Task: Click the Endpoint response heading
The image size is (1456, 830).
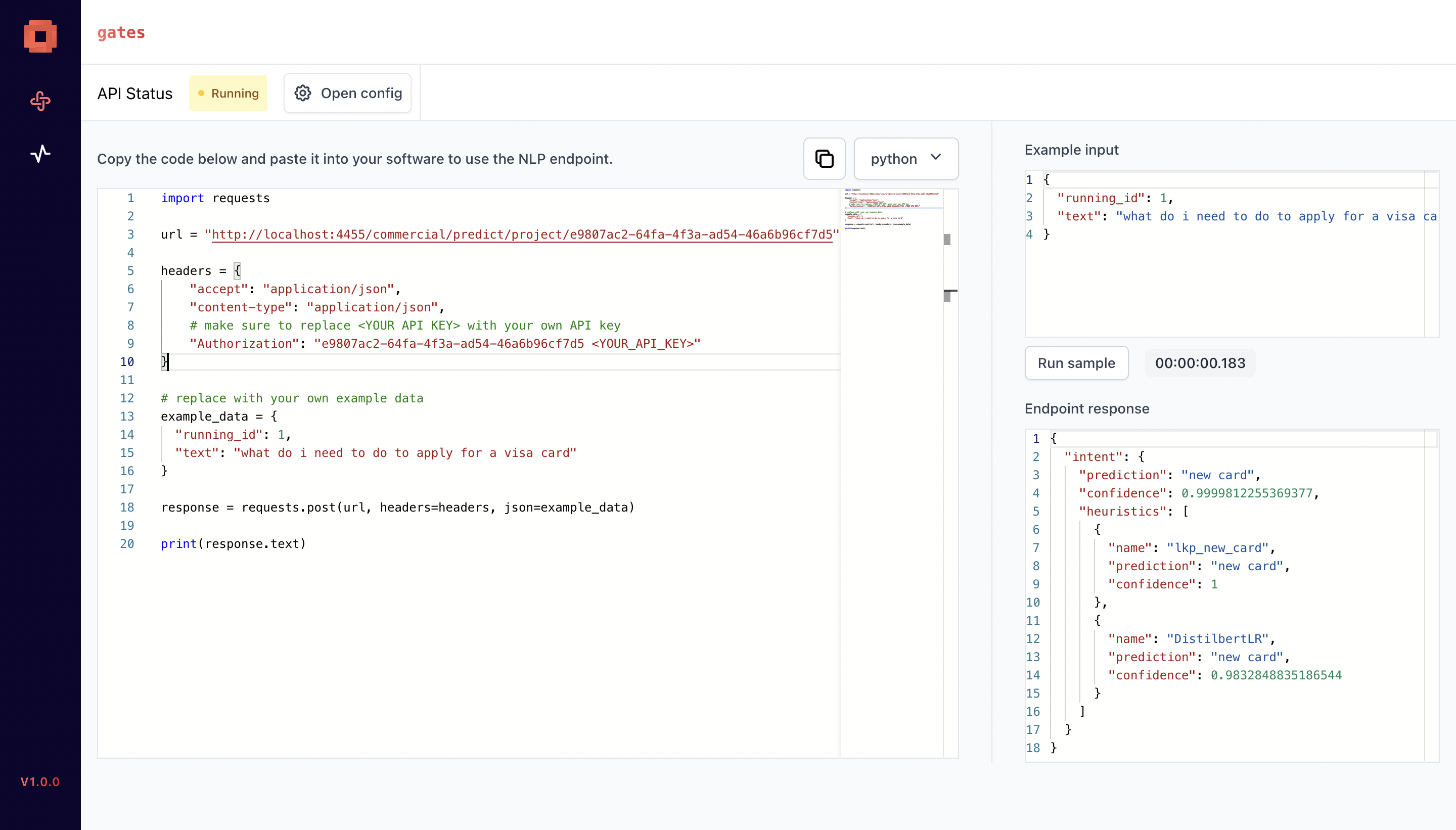Action: (x=1087, y=409)
